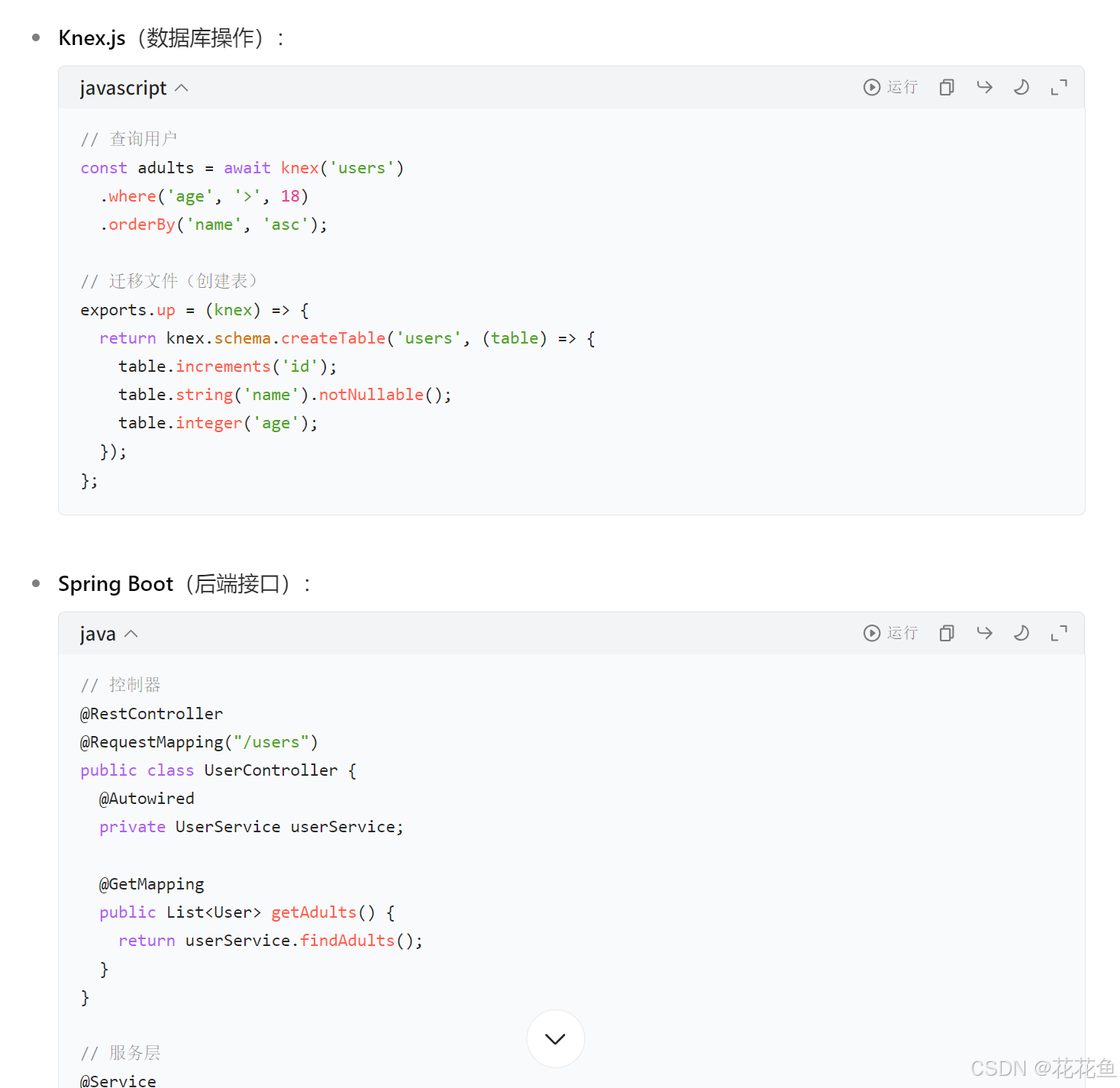Screen dimensions: 1120x1088
Task: Copy the javascript code block
Action: (947, 87)
